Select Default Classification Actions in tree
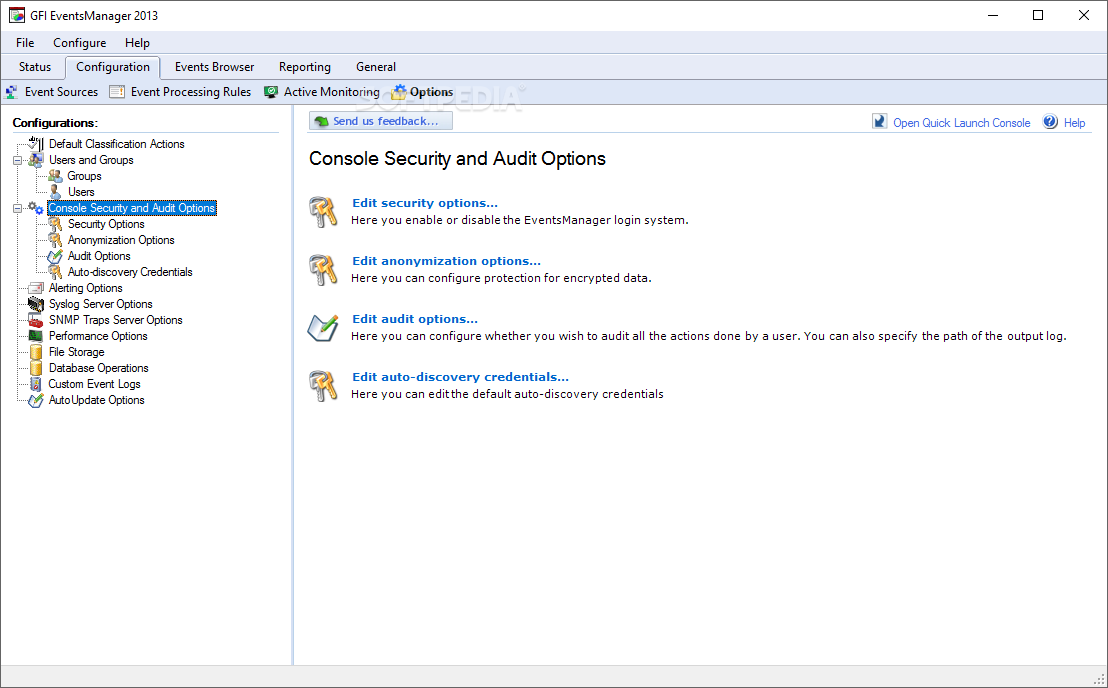 coord(117,144)
